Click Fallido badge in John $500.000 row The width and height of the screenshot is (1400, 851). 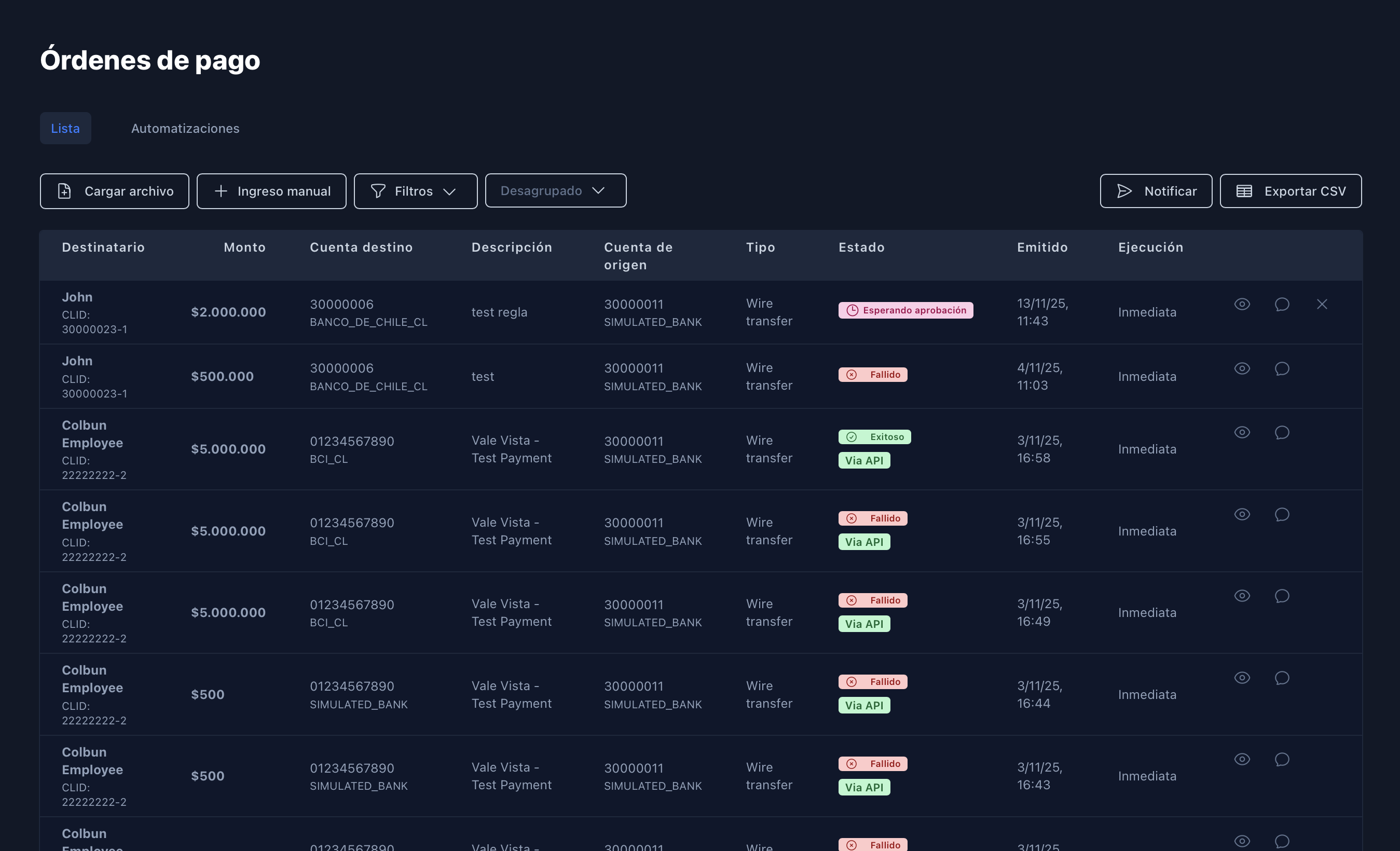tap(873, 374)
